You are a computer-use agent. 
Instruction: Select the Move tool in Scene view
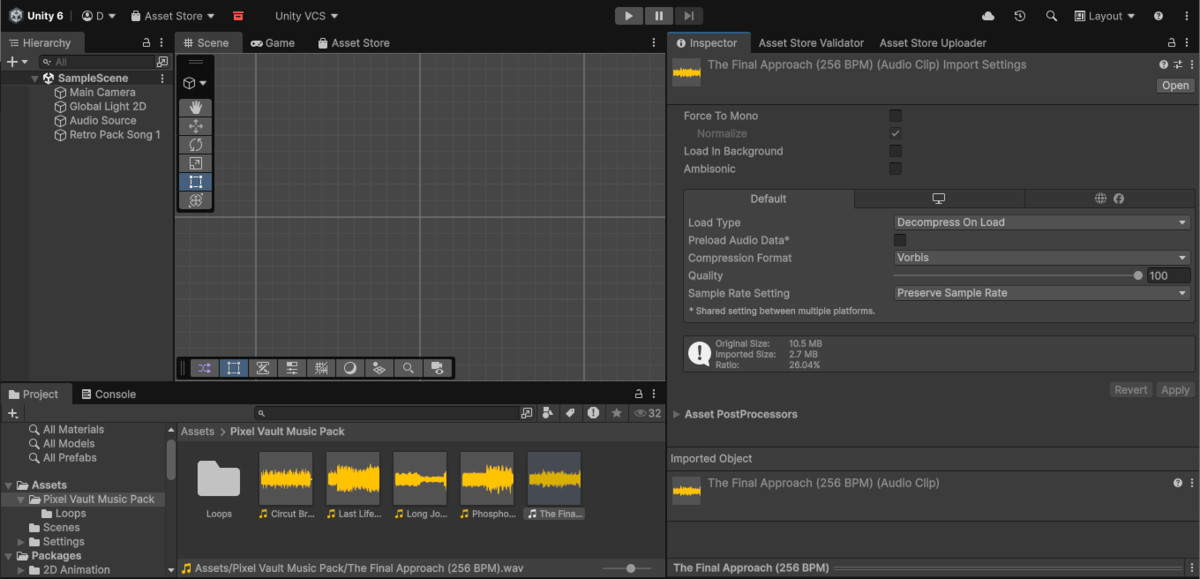coord(196,126)
